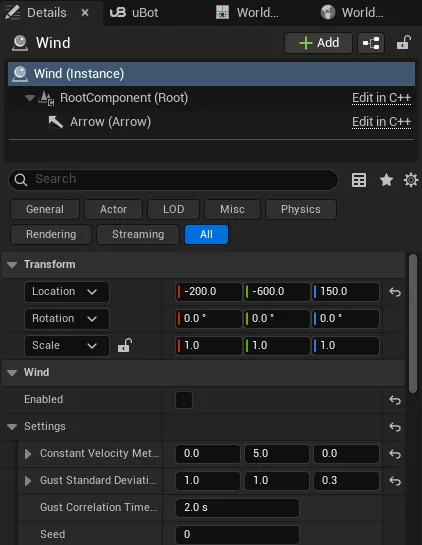
Task: Click Constant Velocity Y field 5.0
Action: (277, 454)
